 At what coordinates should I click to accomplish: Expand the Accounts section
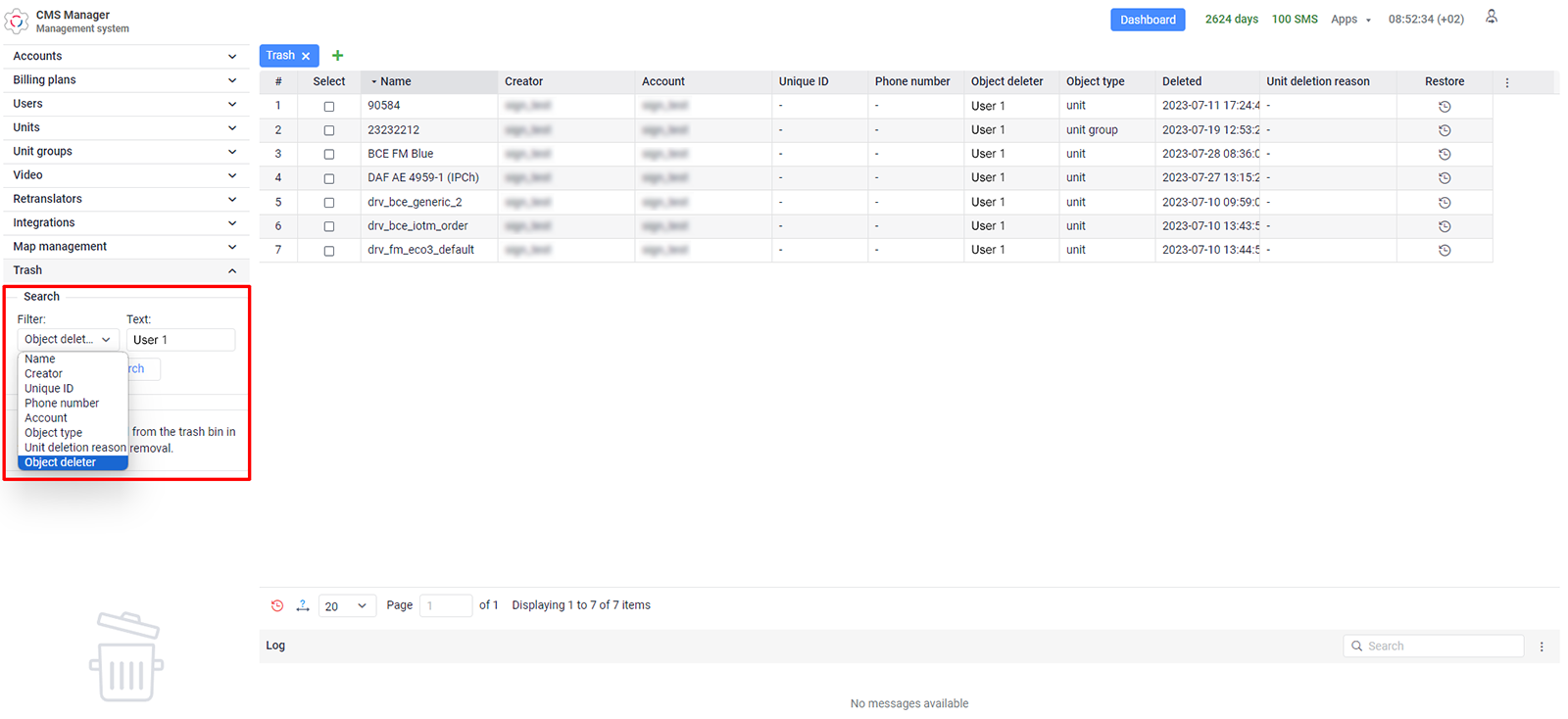pyautogui.click(x=126, y=56)
